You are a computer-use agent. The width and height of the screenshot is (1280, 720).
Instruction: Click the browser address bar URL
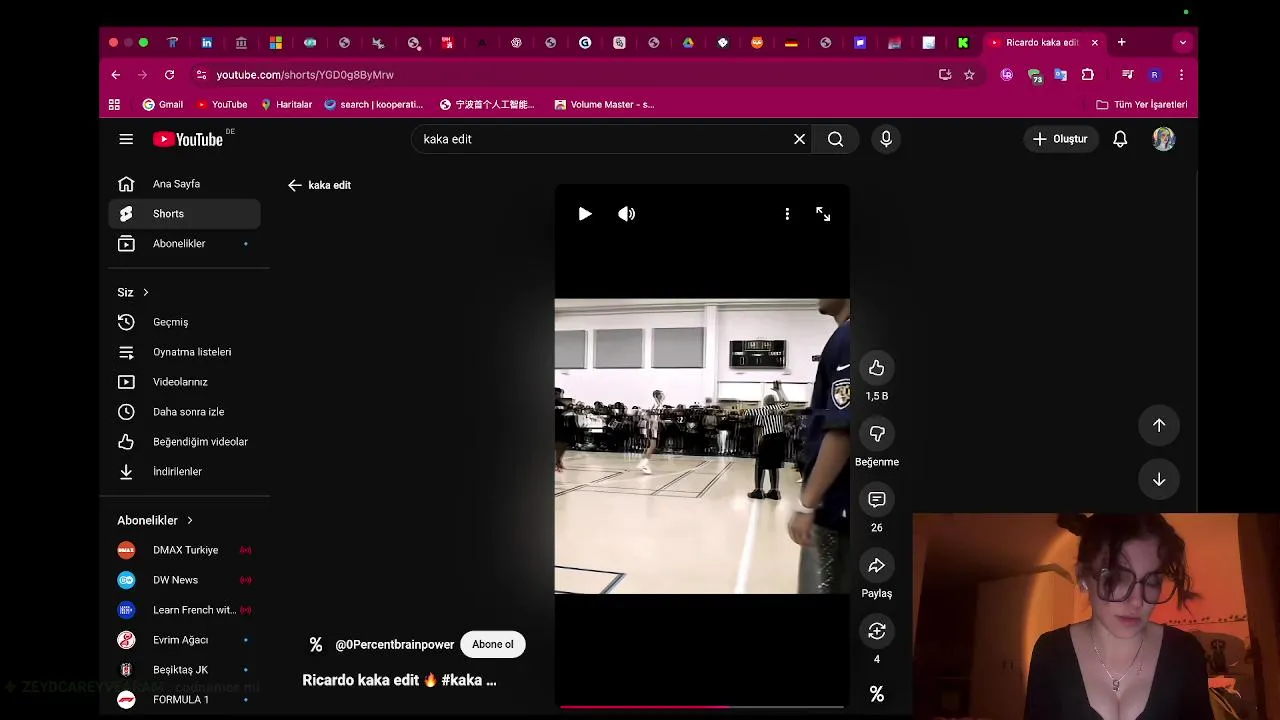pos(305,75)
